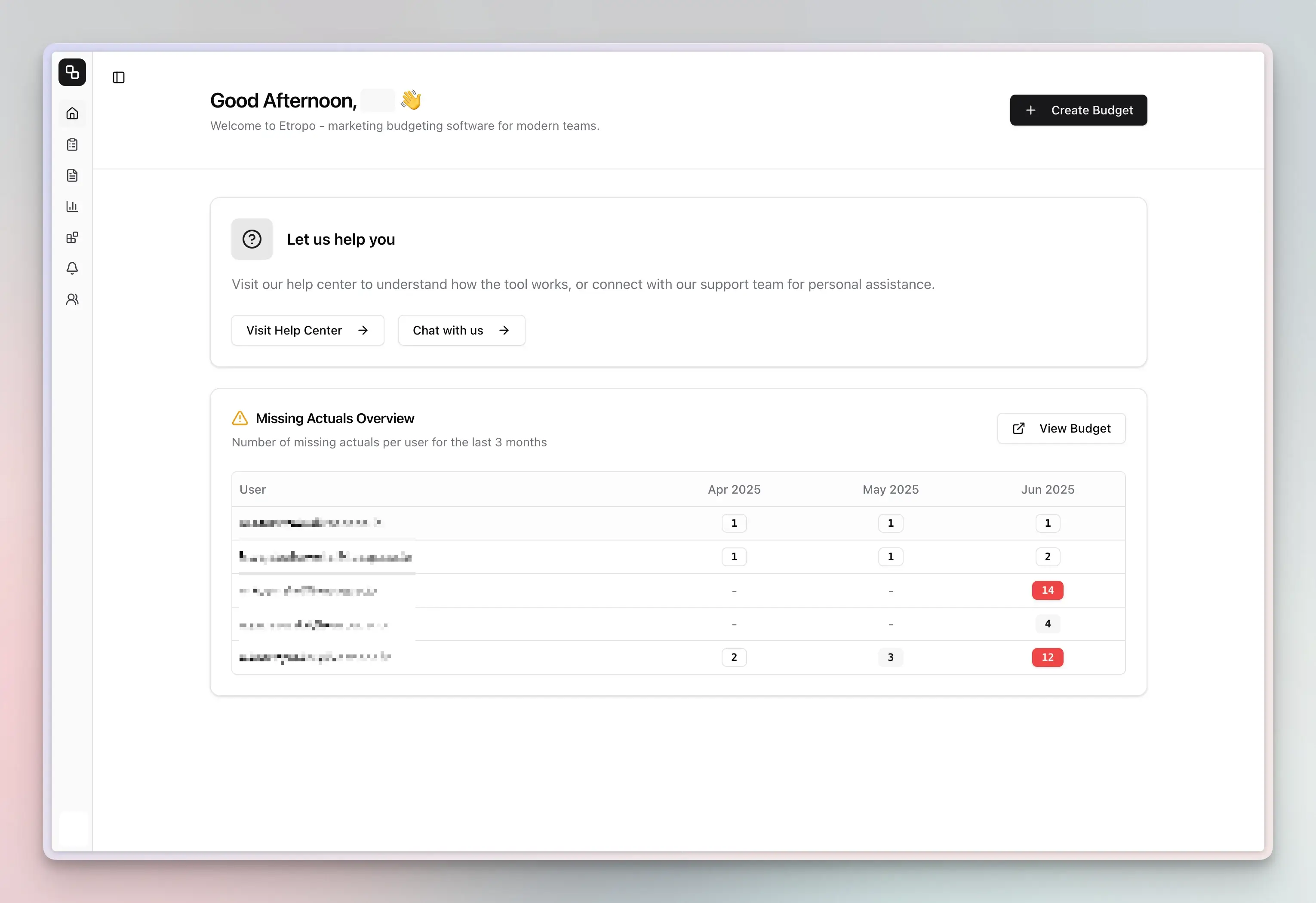Select the clipboard Budgets icon in sidebar
The width and height of the screenshot is (1316, 903).
[x=72, y=144]
